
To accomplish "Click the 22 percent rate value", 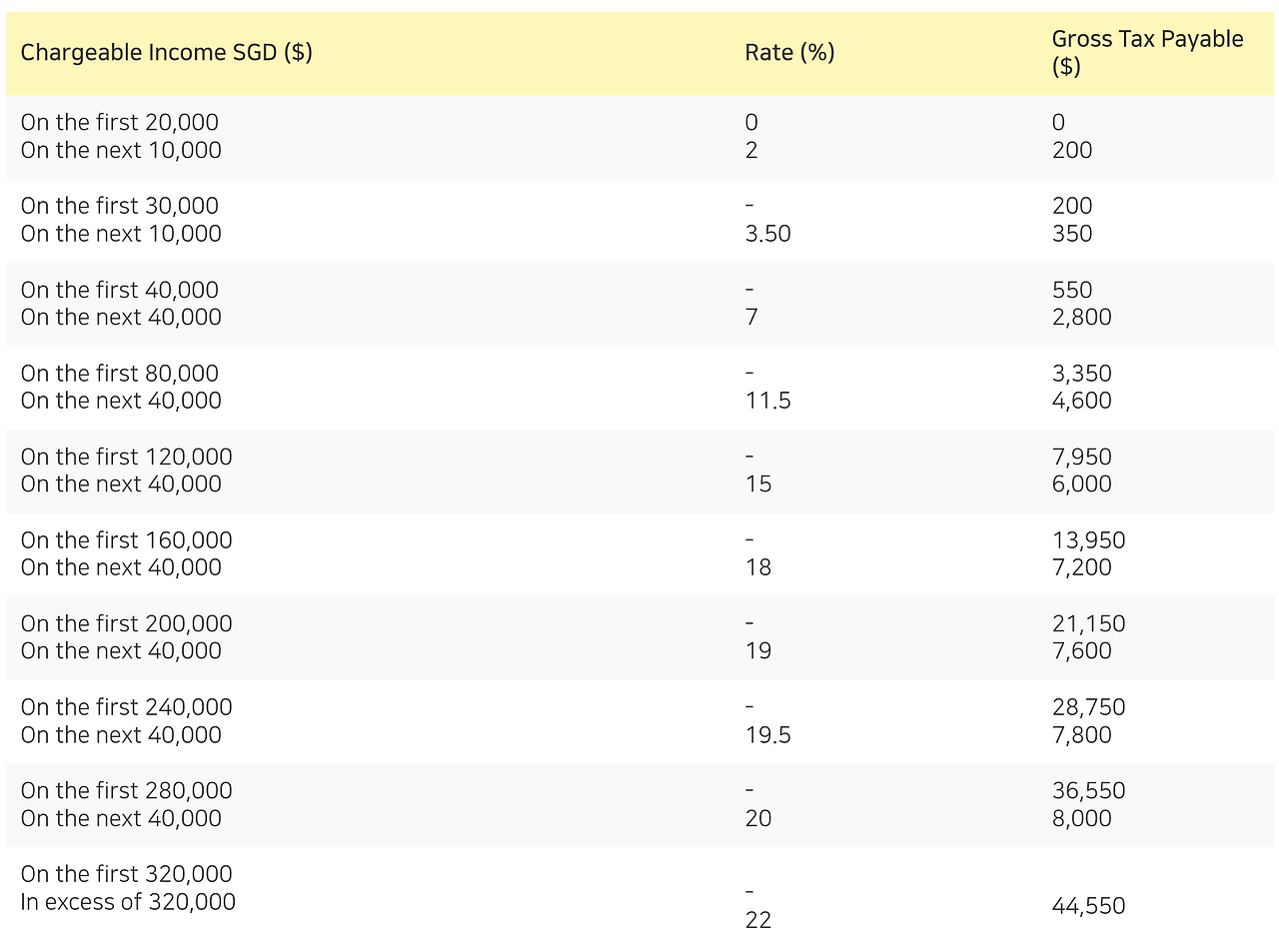I will pos(758,920).
